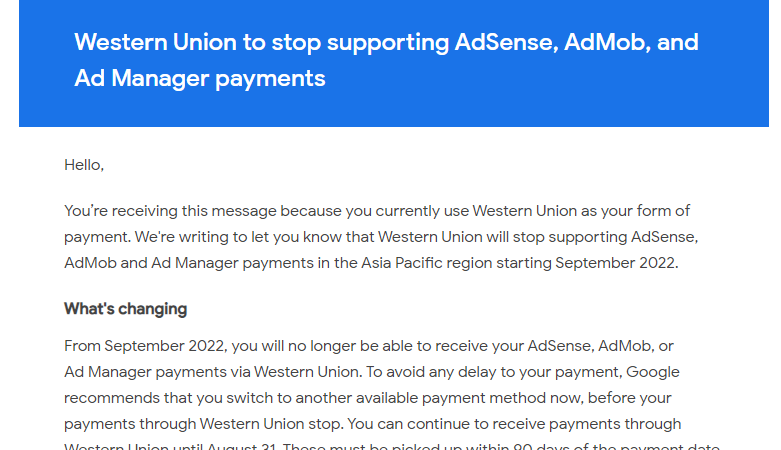
Task: Click the line starting 'payments through Western Union stop'
Action: (x=373, y=424)
